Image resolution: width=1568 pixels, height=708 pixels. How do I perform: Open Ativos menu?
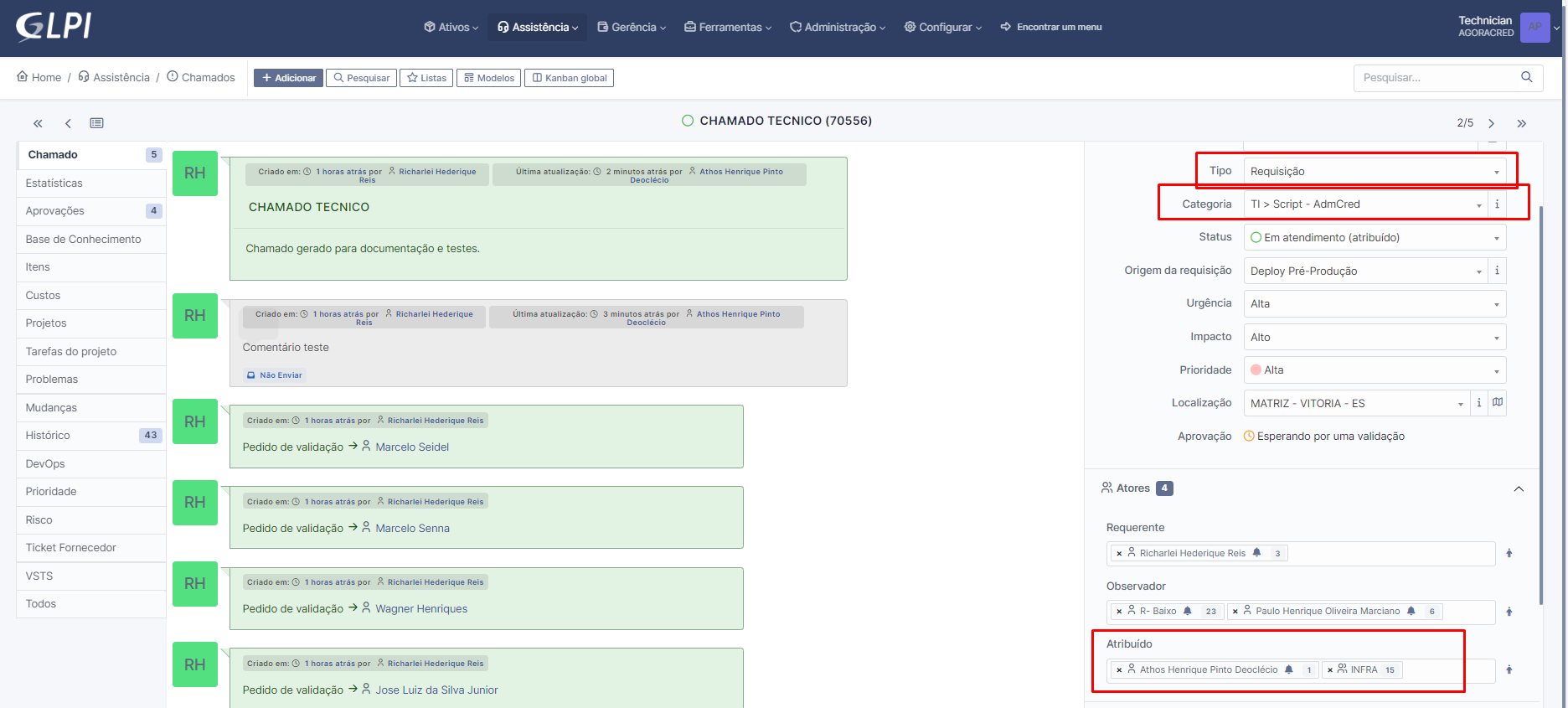[x=451, y=27]
